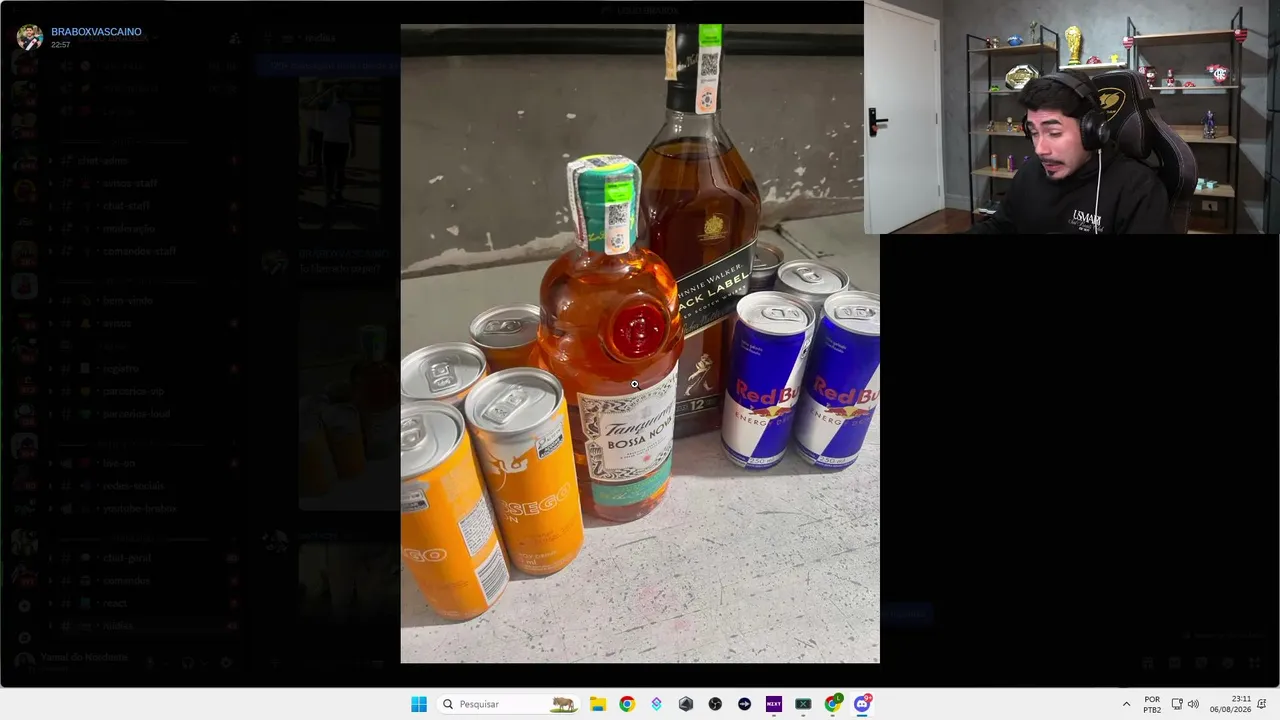Image resolution: width=1280 pixels, height=720 pixels.
Task: Expand the hidden system tray icons
Action: (1127, 704)
